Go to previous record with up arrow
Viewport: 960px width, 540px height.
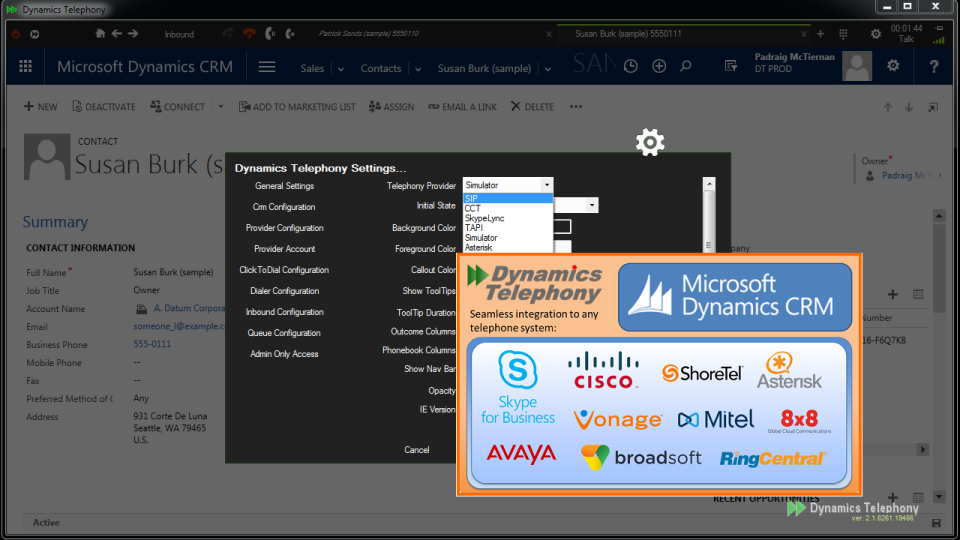click(x=888, y=107)
